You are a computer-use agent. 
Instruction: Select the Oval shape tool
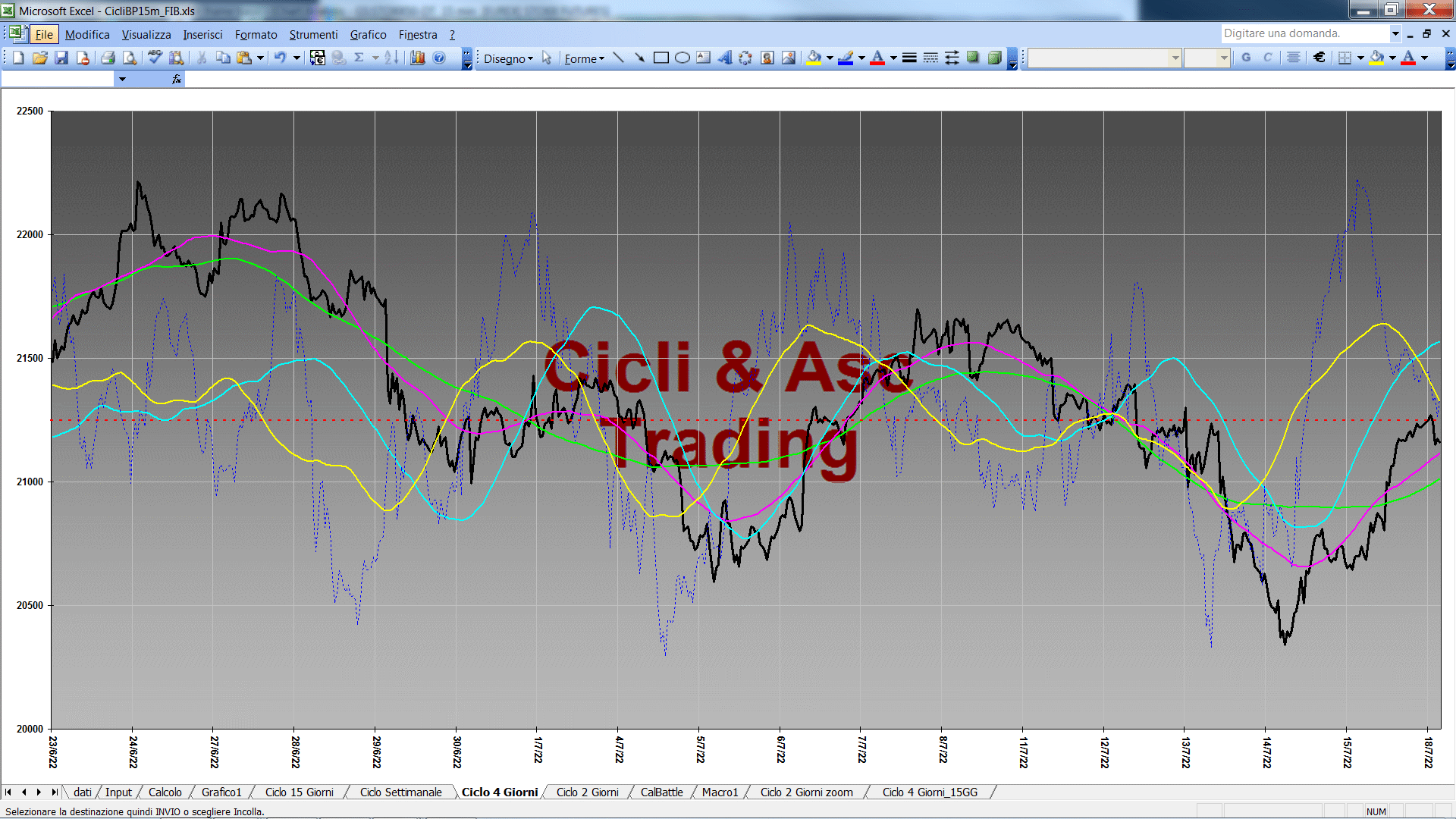point(682,58)
